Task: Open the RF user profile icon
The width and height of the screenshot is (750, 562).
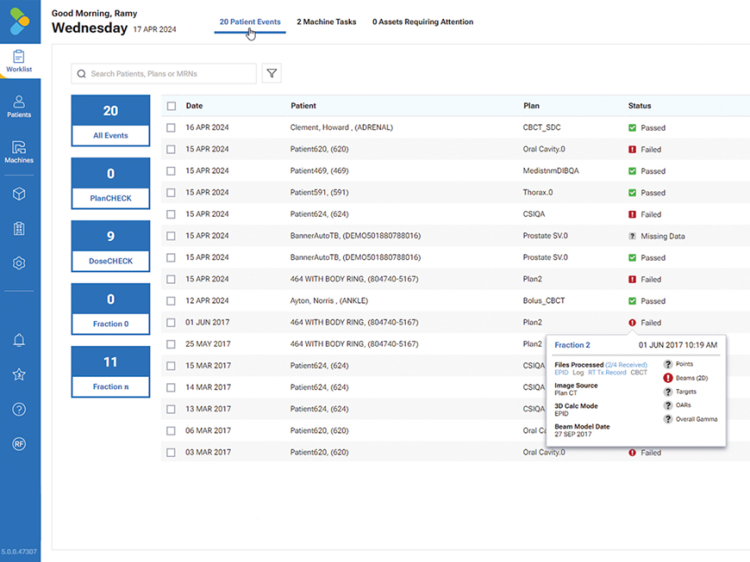Action: (19, 444)
